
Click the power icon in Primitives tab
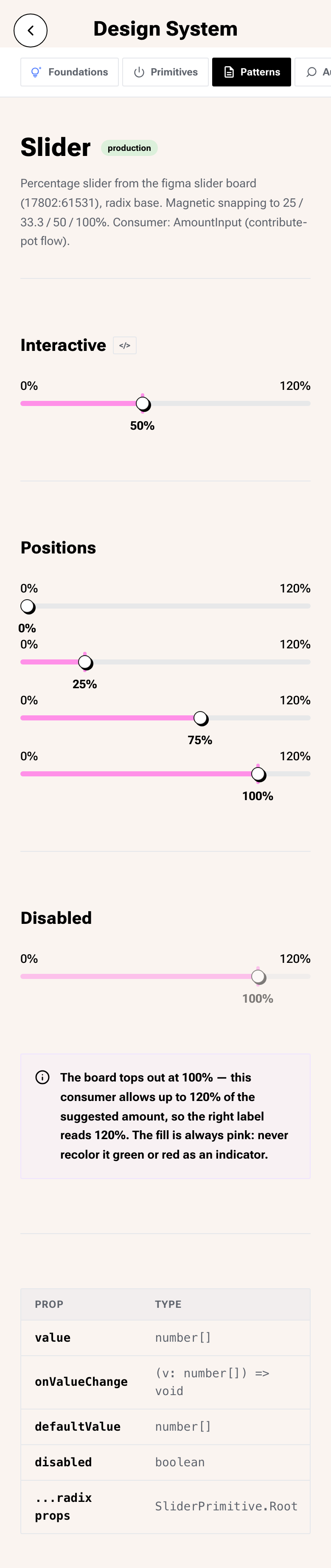click(x=139, y=72)
